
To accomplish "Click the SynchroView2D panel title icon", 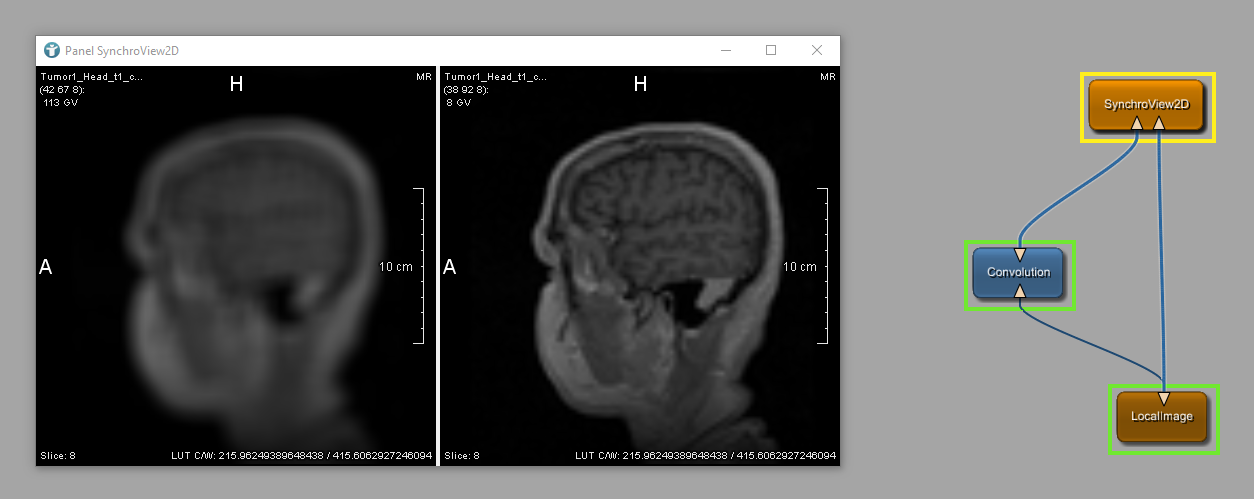I will (x=52, y=50).
